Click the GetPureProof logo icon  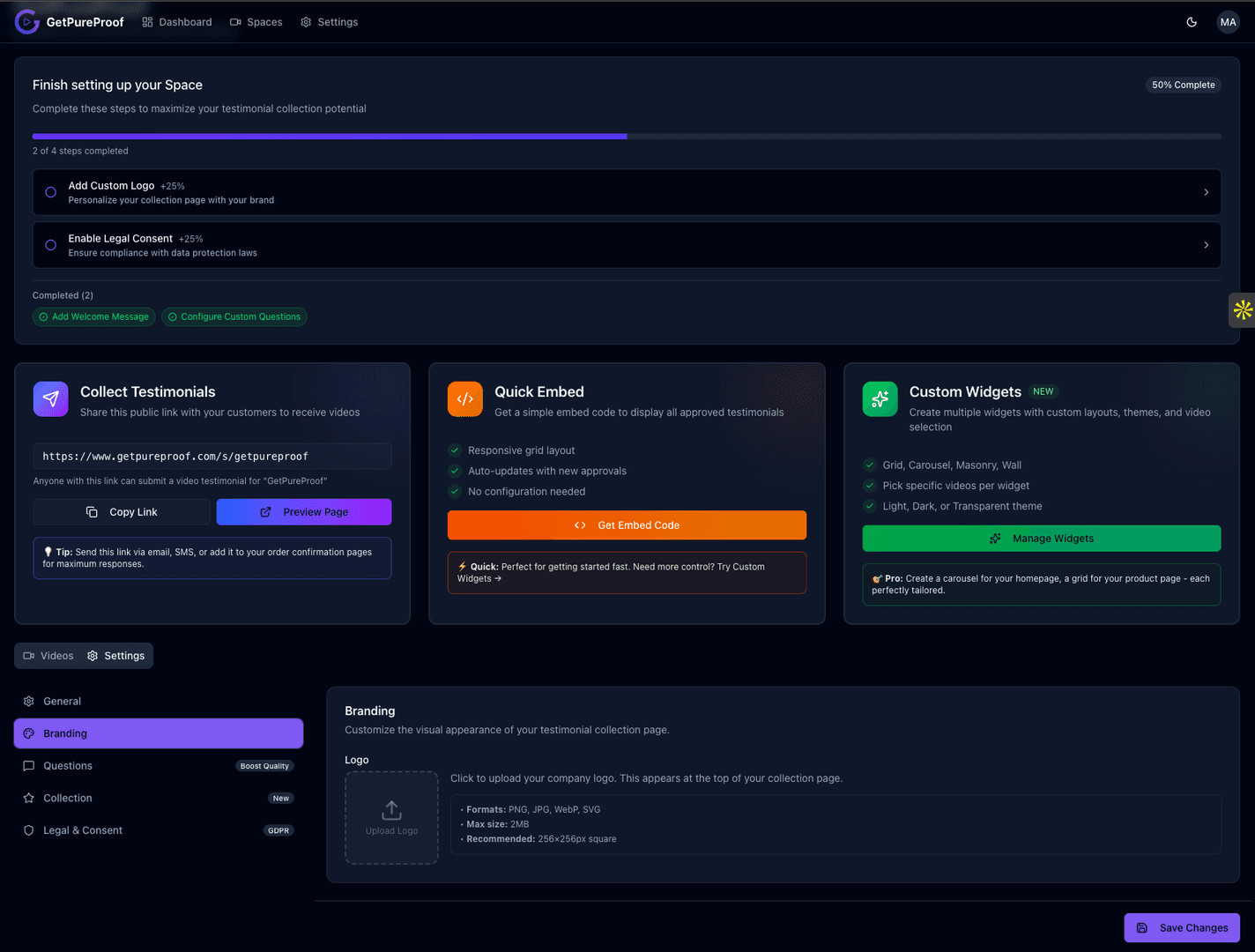(27, 22)
